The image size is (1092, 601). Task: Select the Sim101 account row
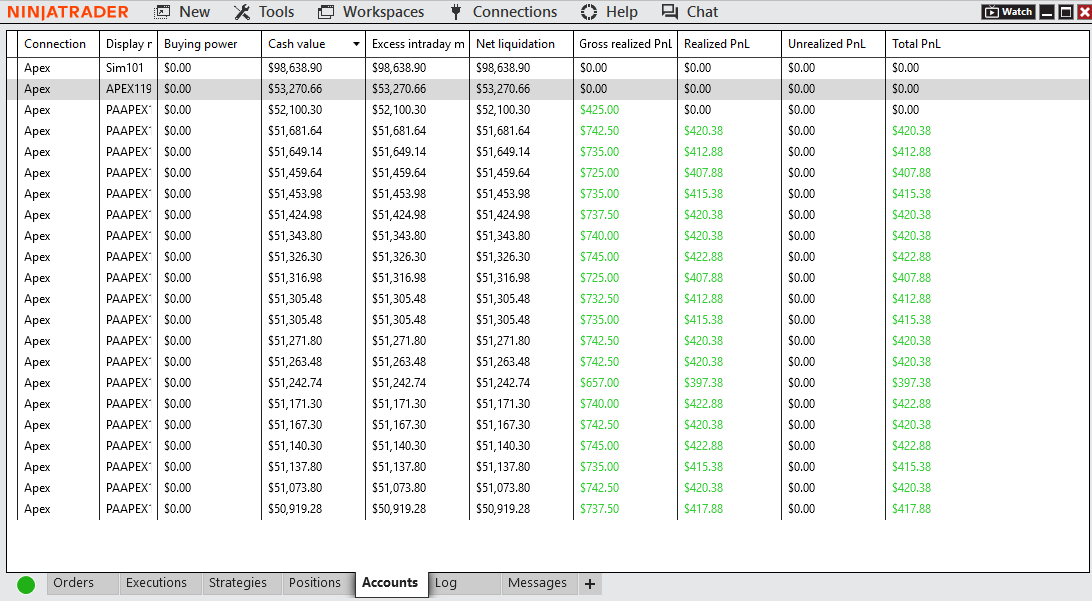click(547, 68)
